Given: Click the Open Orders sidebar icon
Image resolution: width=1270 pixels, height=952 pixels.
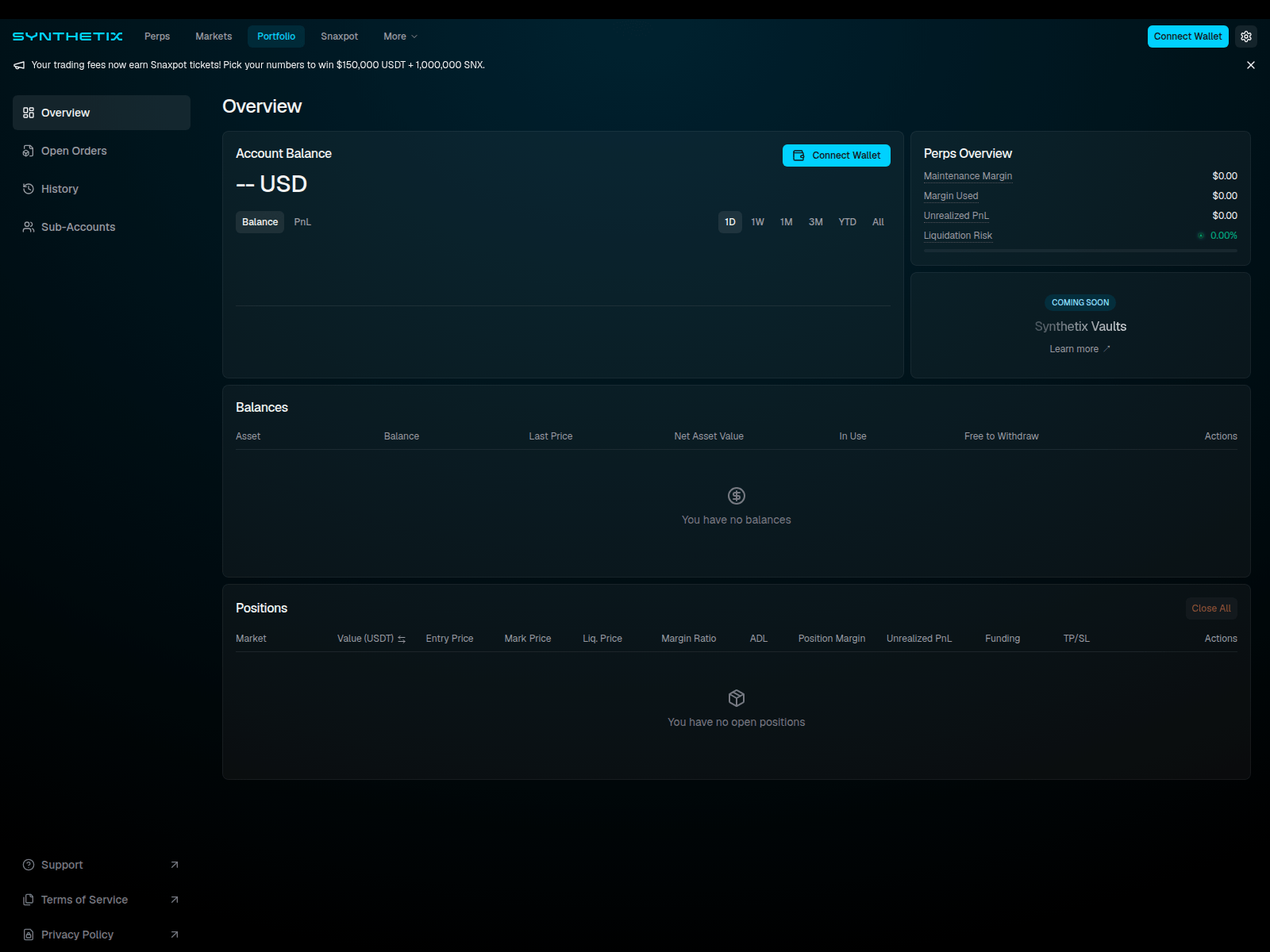Looking at the screenshot, I should click(x=29, y=151).
